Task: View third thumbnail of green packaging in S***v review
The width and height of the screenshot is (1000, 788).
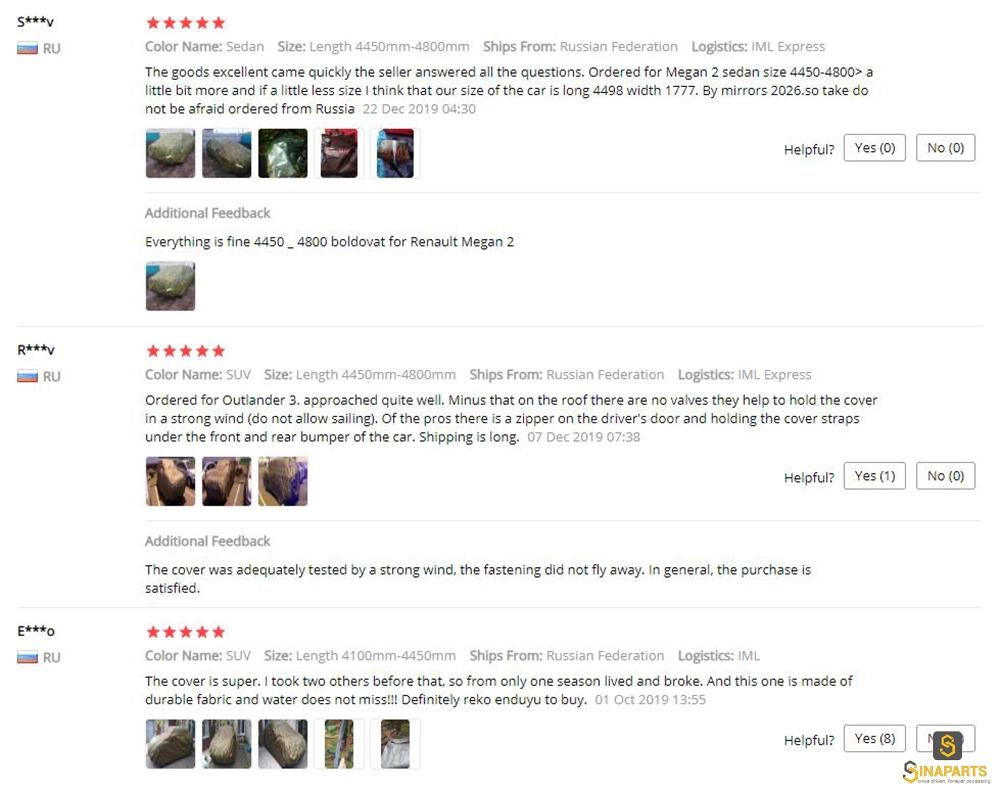Action: point(283,153)
